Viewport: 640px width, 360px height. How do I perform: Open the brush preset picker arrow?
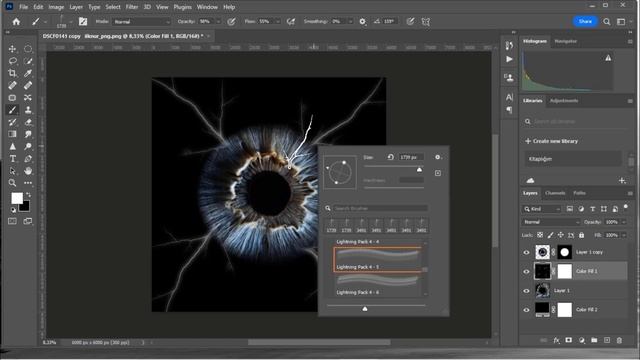click(71, 22)
